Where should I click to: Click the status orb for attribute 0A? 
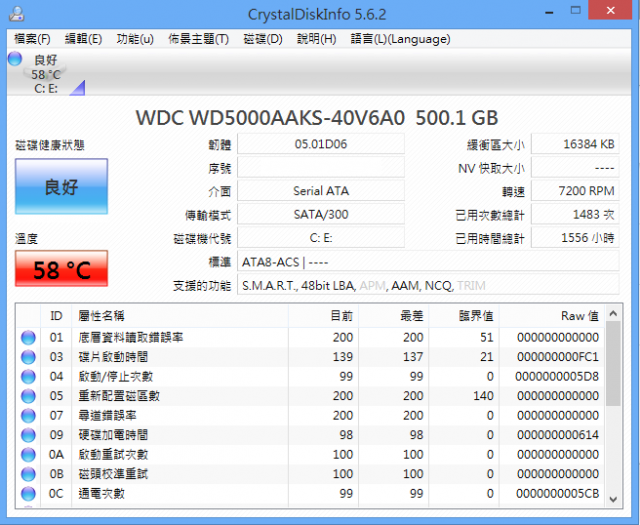click(28, 454)
